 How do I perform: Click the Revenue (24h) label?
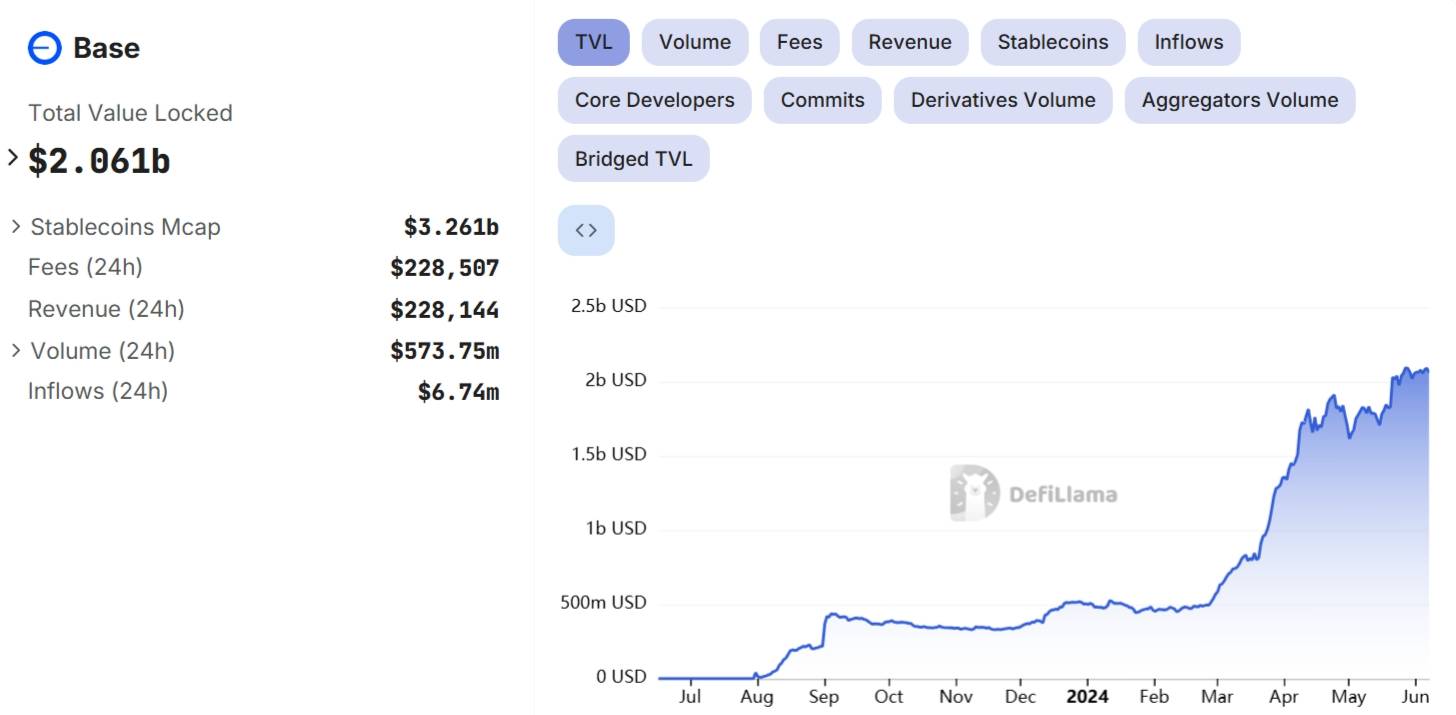106,309
